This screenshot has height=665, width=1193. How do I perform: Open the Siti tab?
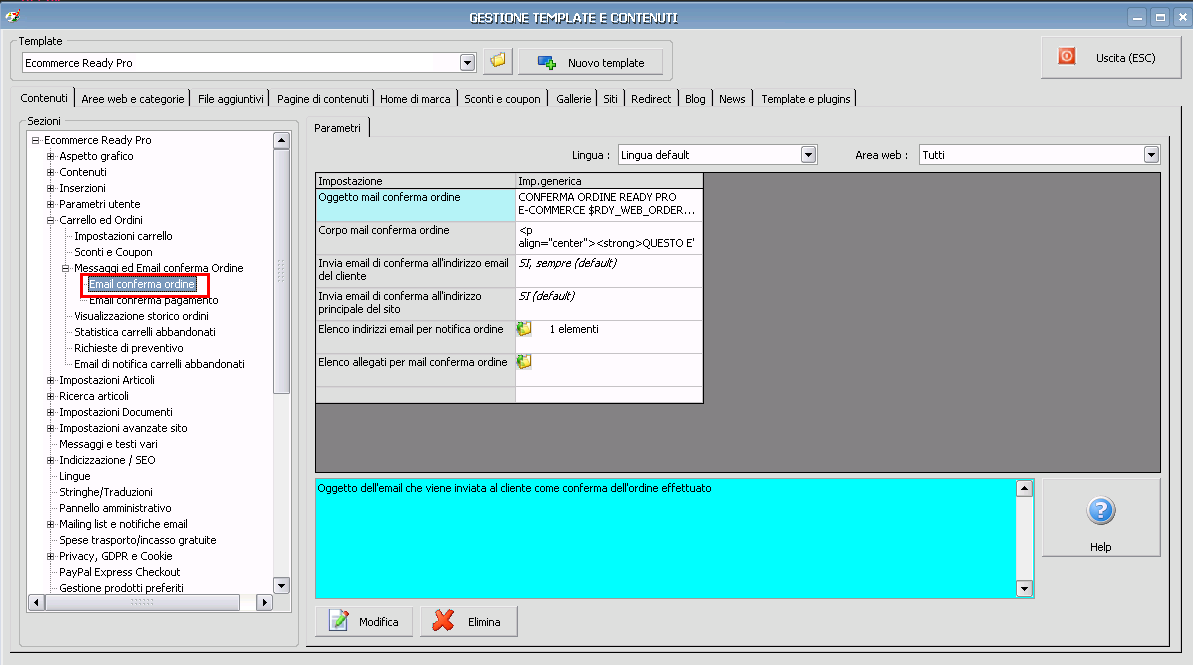coord(610,99)
